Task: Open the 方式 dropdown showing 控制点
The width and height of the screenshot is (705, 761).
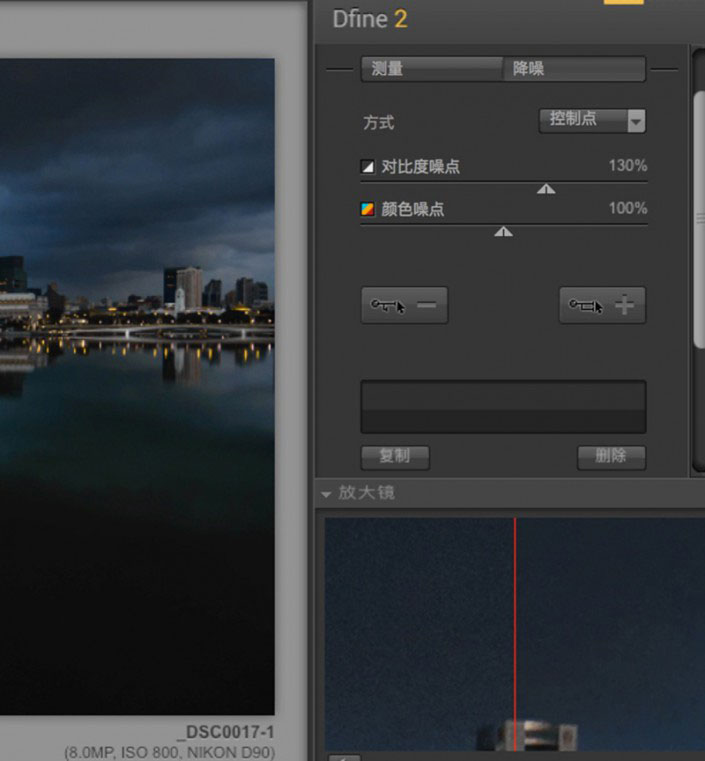Action: (x=592, y=120)
